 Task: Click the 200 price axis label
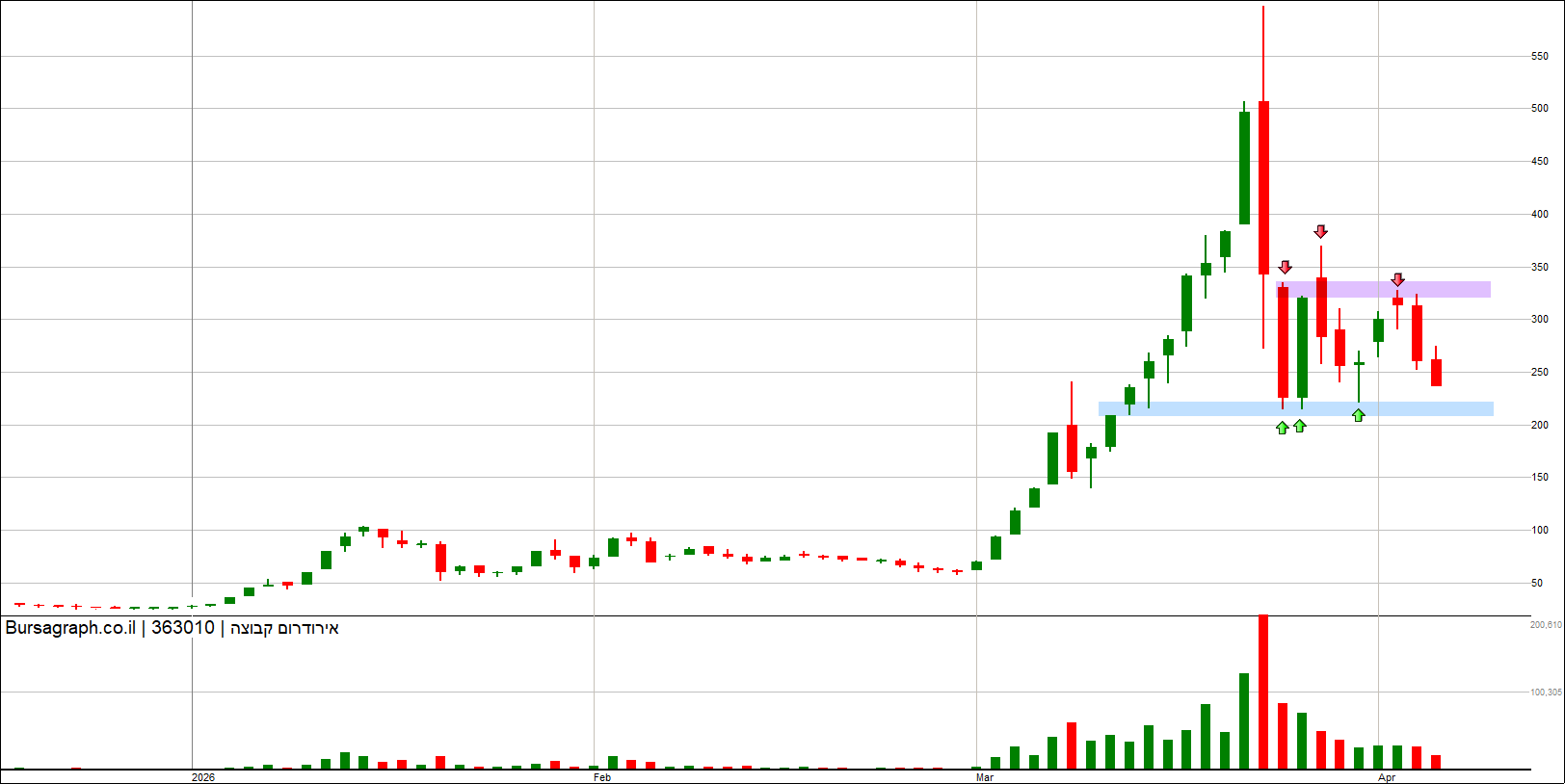[x=1540, y=425]
